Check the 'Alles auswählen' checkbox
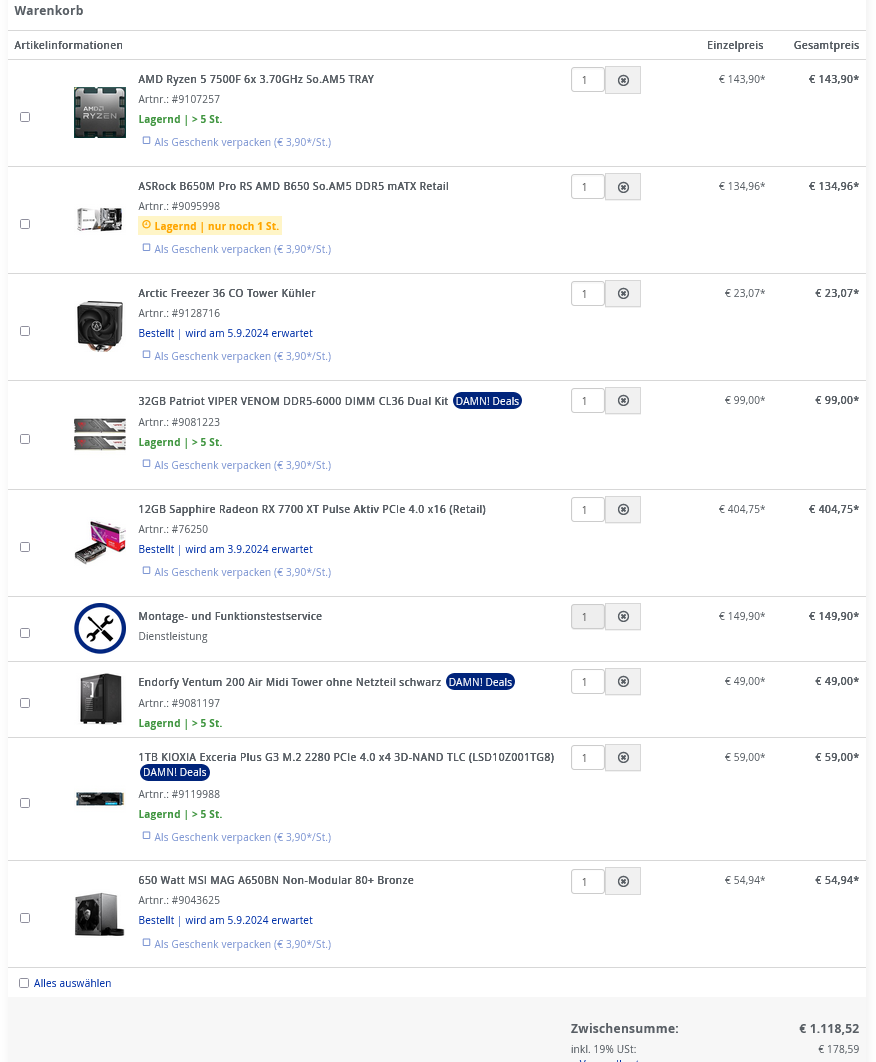Viewport: 876px width, 1062px height. tap(23, 983)
